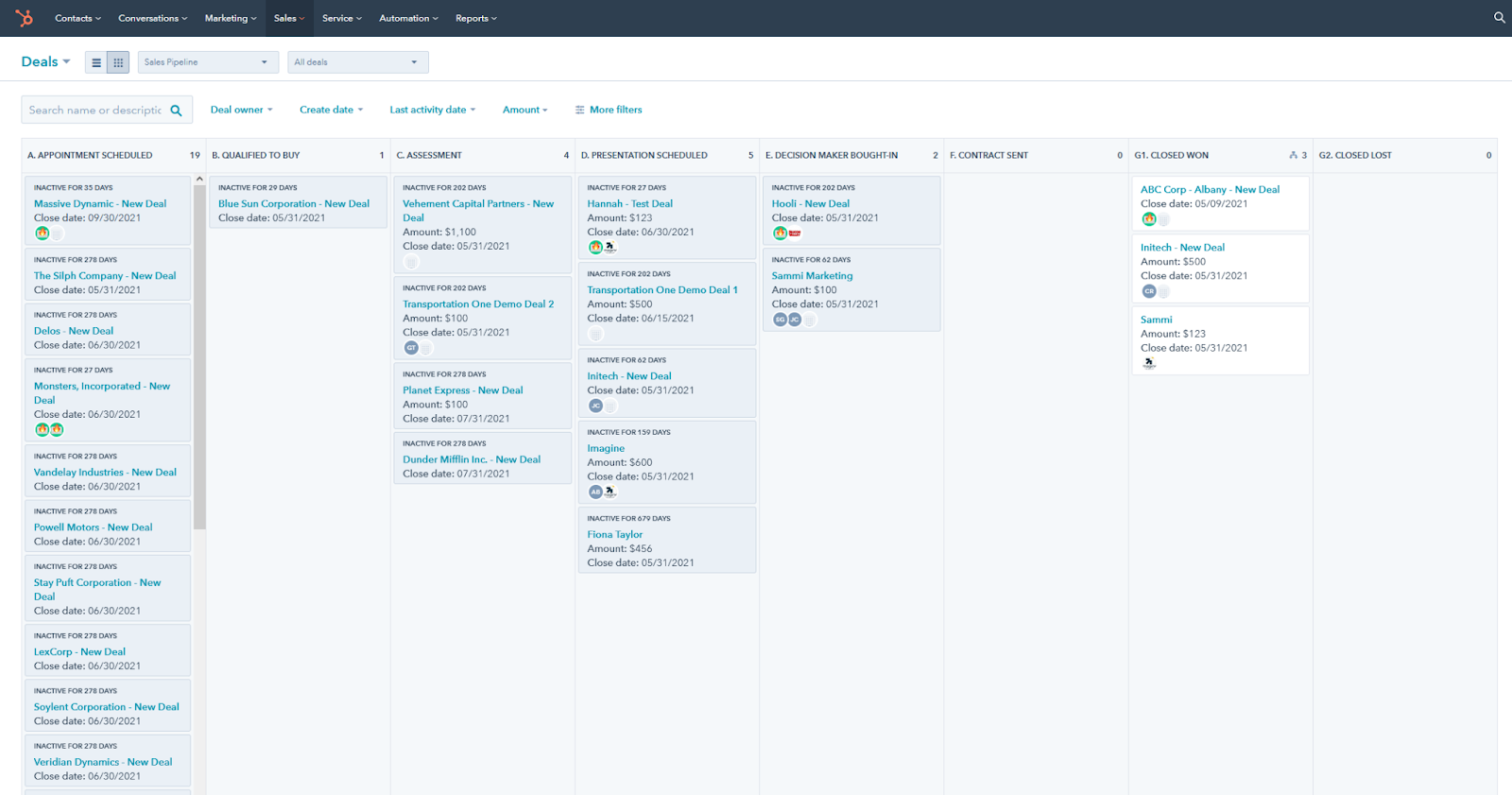Open the Dunder Mifflin Inc. - New Deal record
This screenshot has height=795, width=1512.
(472, 460)
